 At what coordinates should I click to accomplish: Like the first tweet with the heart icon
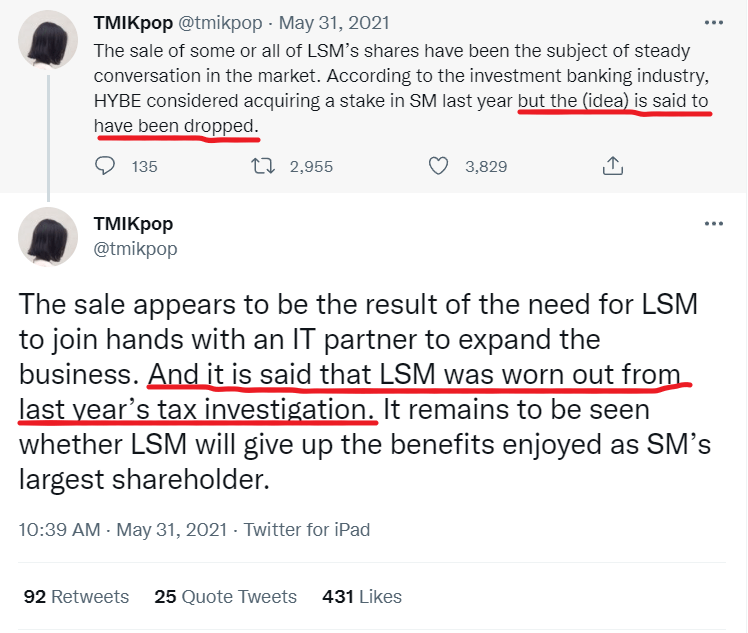click(438, 166)
